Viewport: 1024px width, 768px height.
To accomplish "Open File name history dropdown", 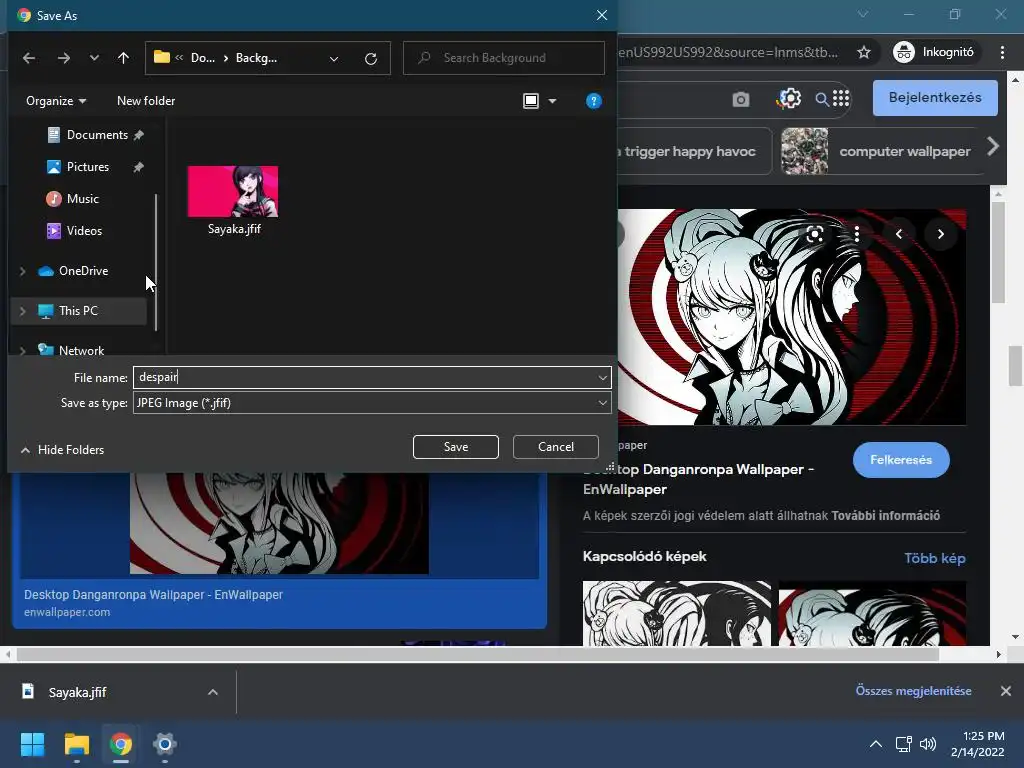I will pyautogui.click(x=602, y=377).
